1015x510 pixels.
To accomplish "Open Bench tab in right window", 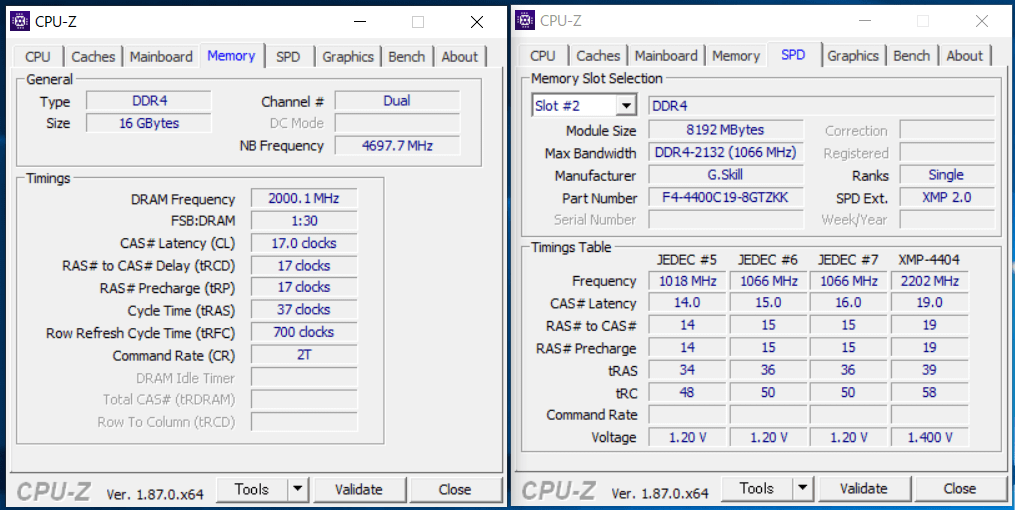I will [911, 56].
